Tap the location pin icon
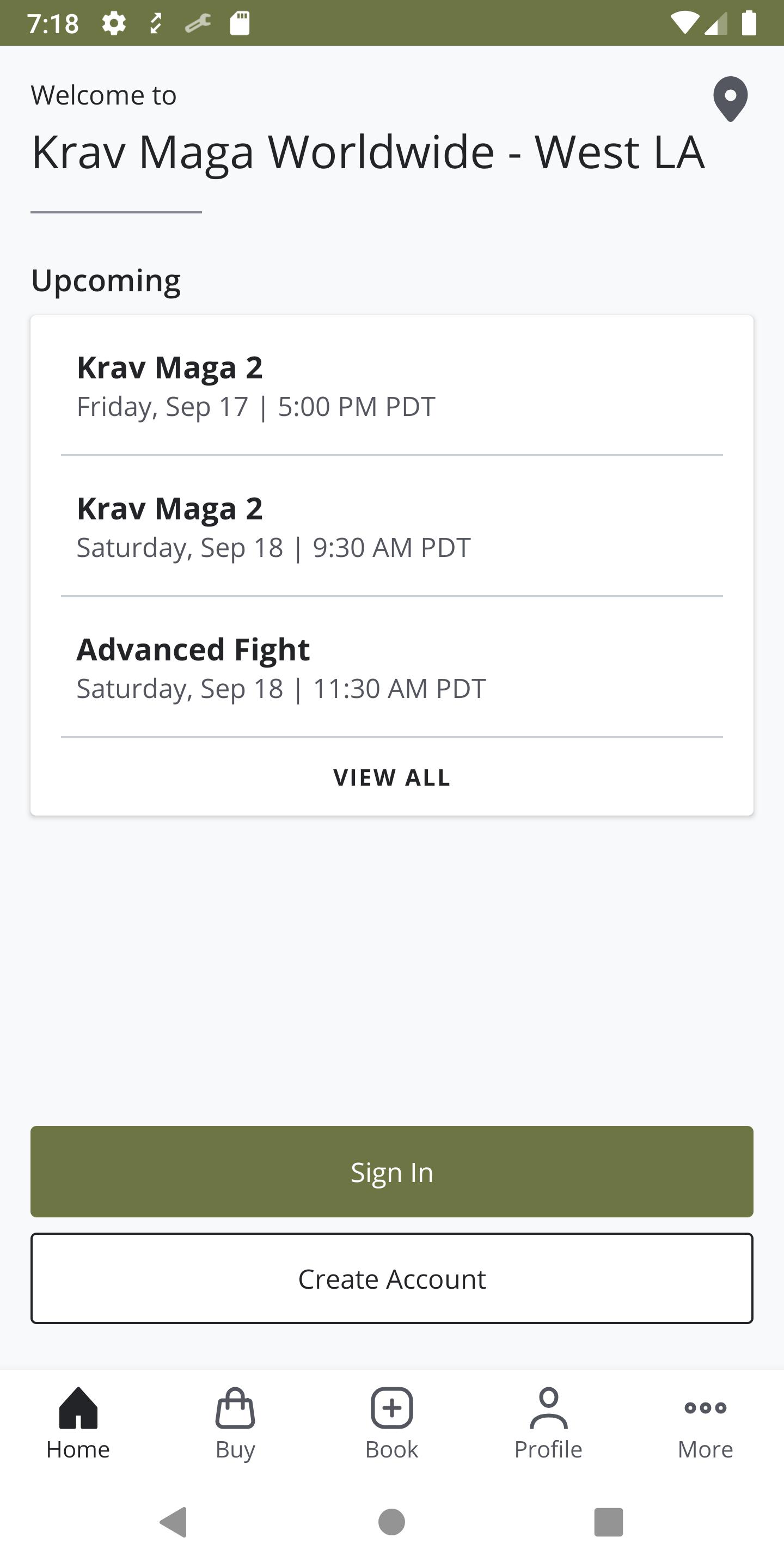The width and height of the screenshot is (784, 1568). click(x=730, y=99)
